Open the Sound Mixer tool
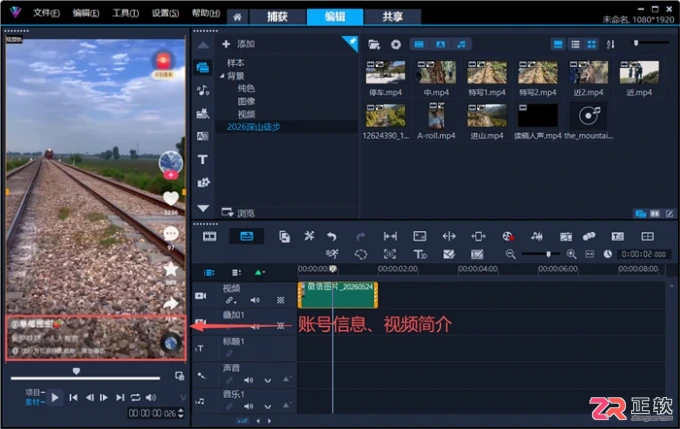Viewport: 680px width, 429px height. pyautogui.click(x=536, y=236)
